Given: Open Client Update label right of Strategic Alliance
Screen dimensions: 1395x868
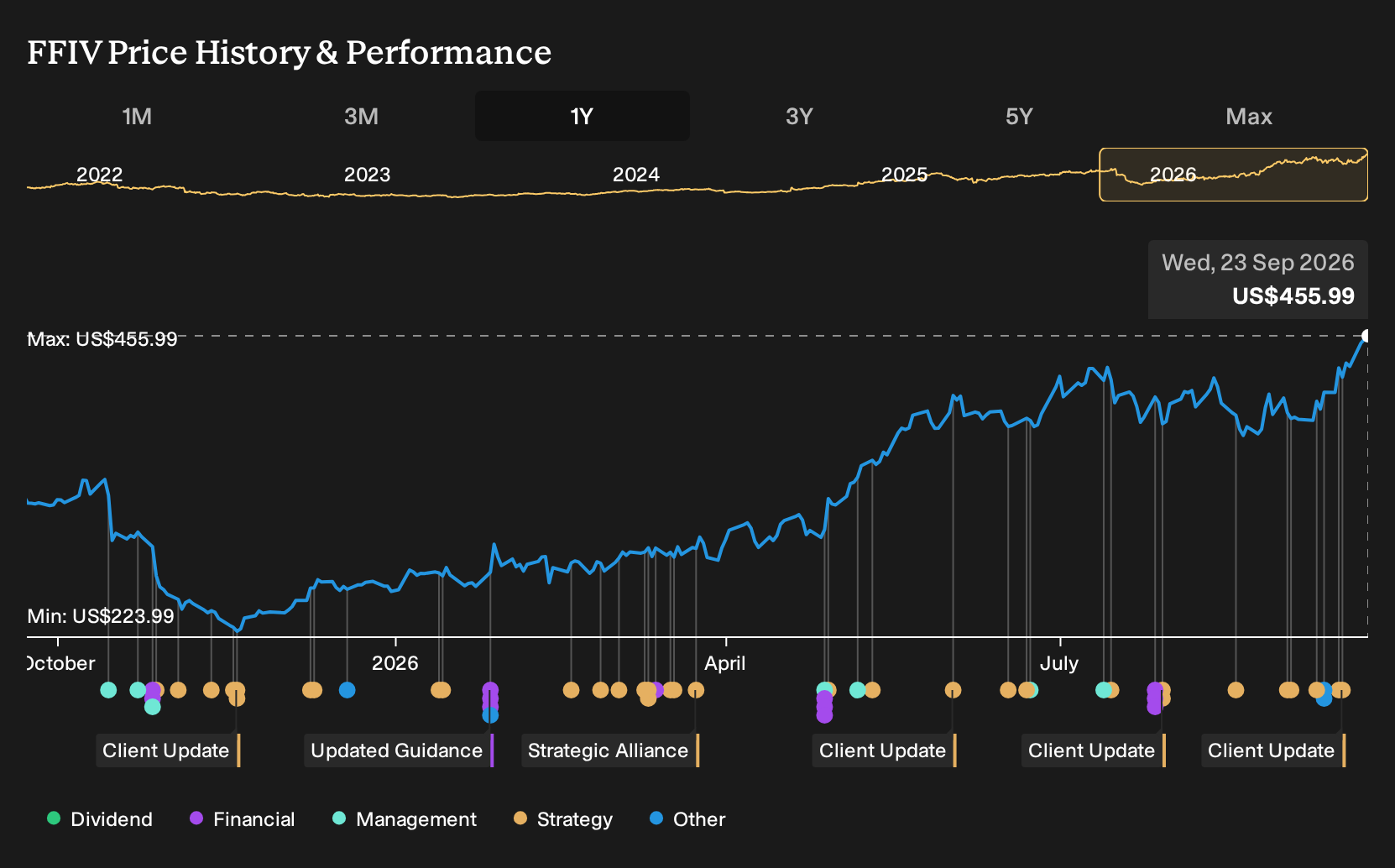Looking at the screenshot, I should (885, 750).
